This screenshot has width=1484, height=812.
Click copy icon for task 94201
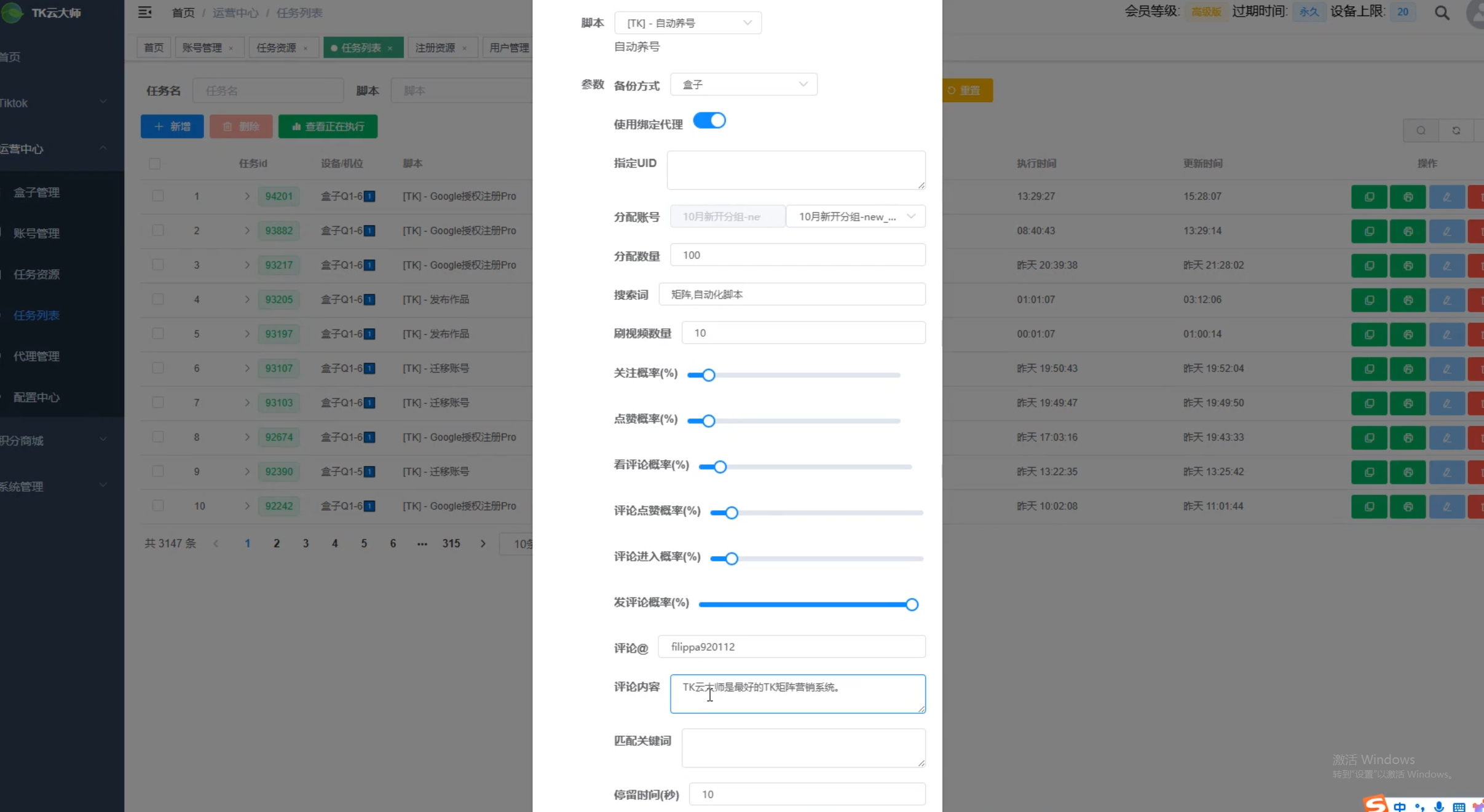1368,197
